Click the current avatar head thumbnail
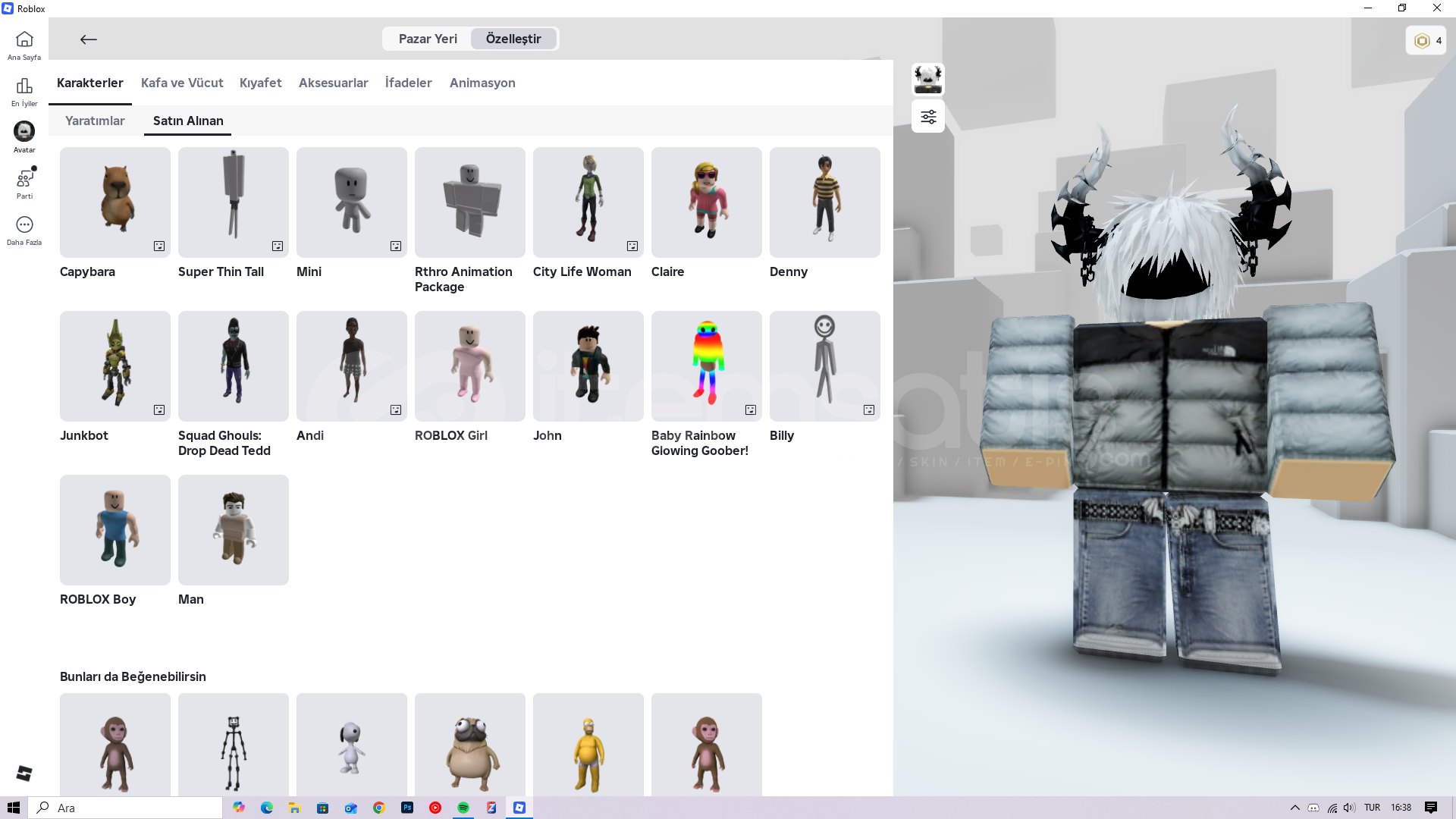The height and width of the screenshot is (819, 1456). (x=928, y=79)
